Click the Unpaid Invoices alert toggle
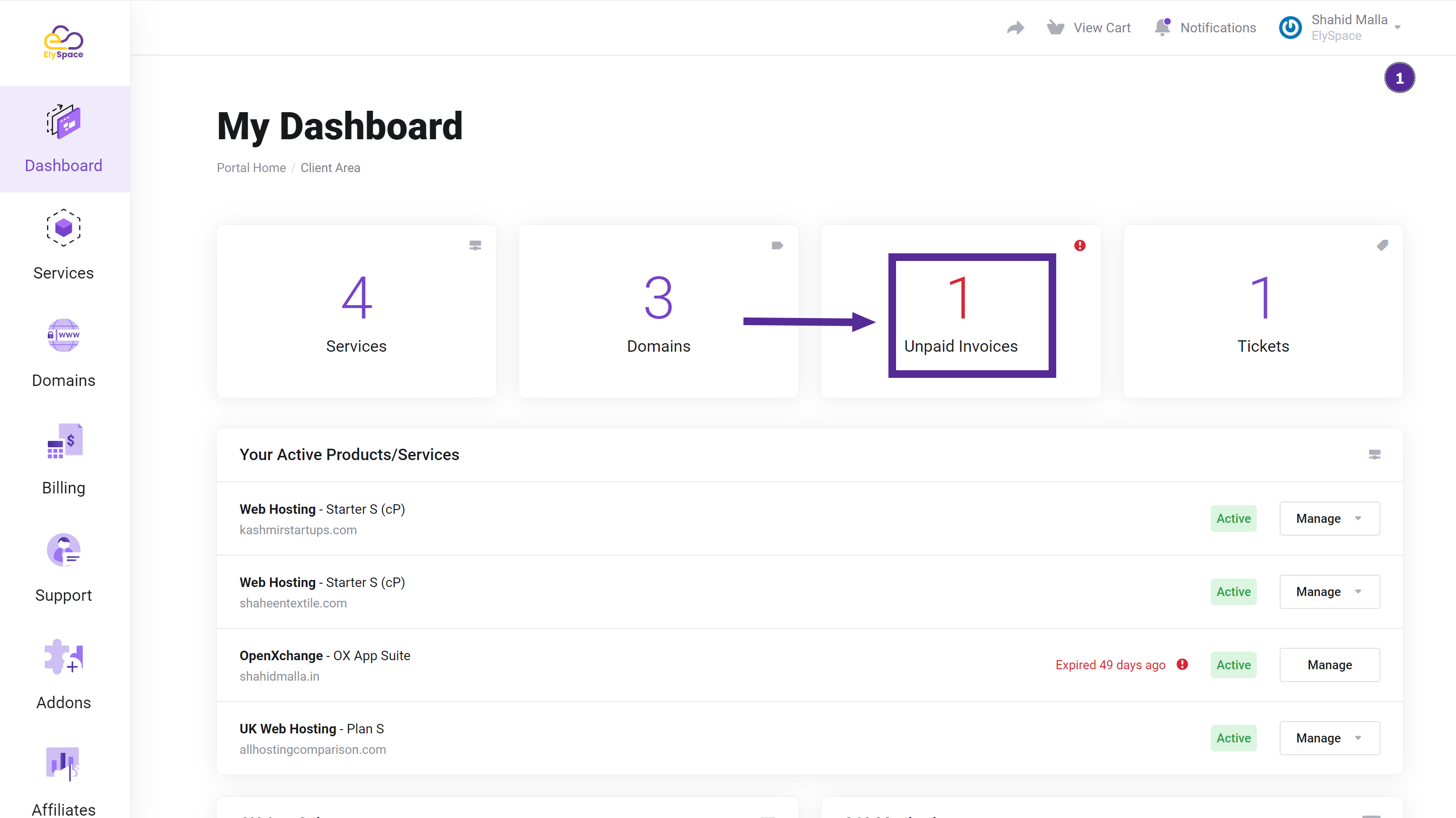1456x818 pixels. click(x=1080, y=245)
